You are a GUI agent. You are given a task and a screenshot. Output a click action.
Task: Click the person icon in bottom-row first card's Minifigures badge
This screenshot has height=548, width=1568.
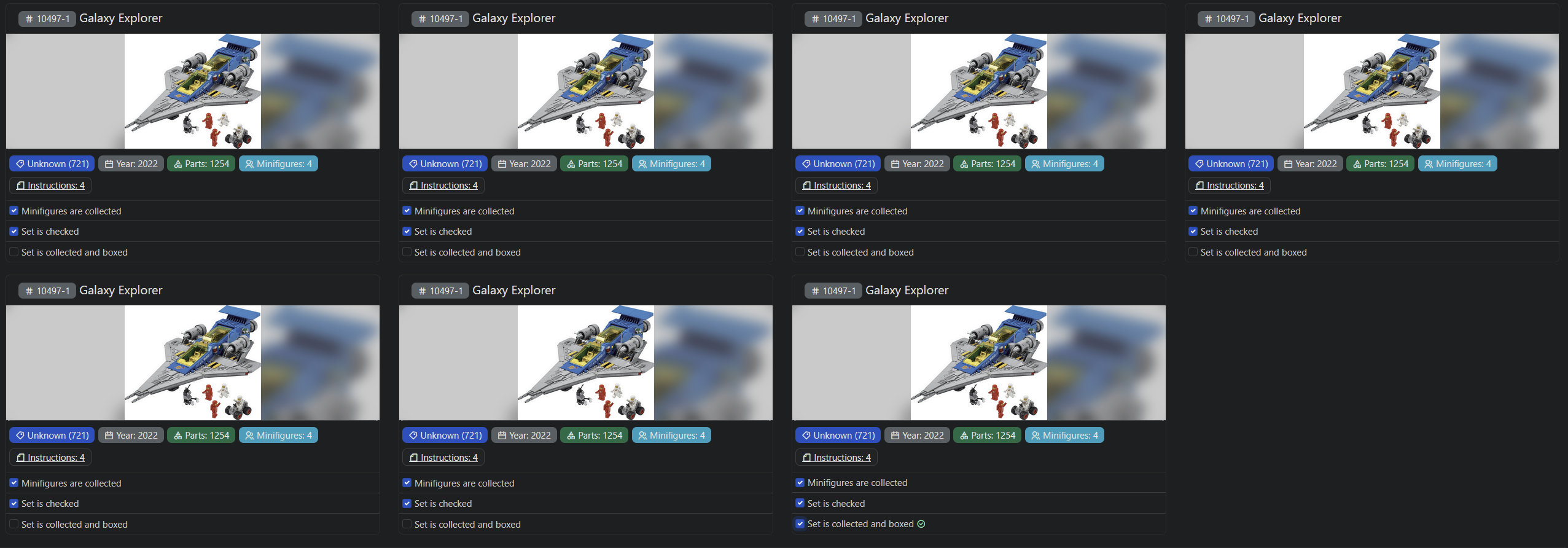point(249,436)
